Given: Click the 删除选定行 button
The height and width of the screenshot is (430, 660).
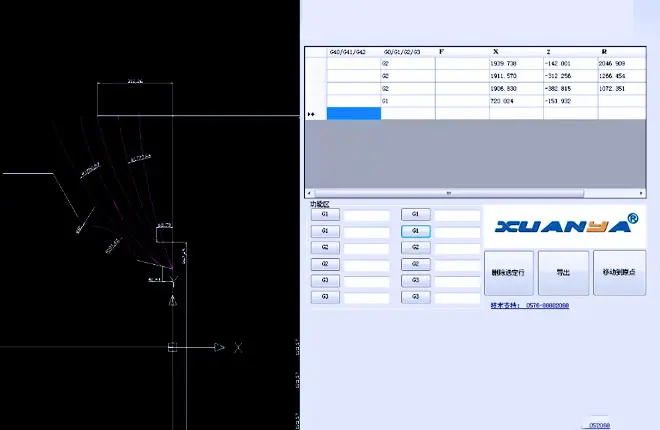Looking at the screenshot, I should pos(508,272).
